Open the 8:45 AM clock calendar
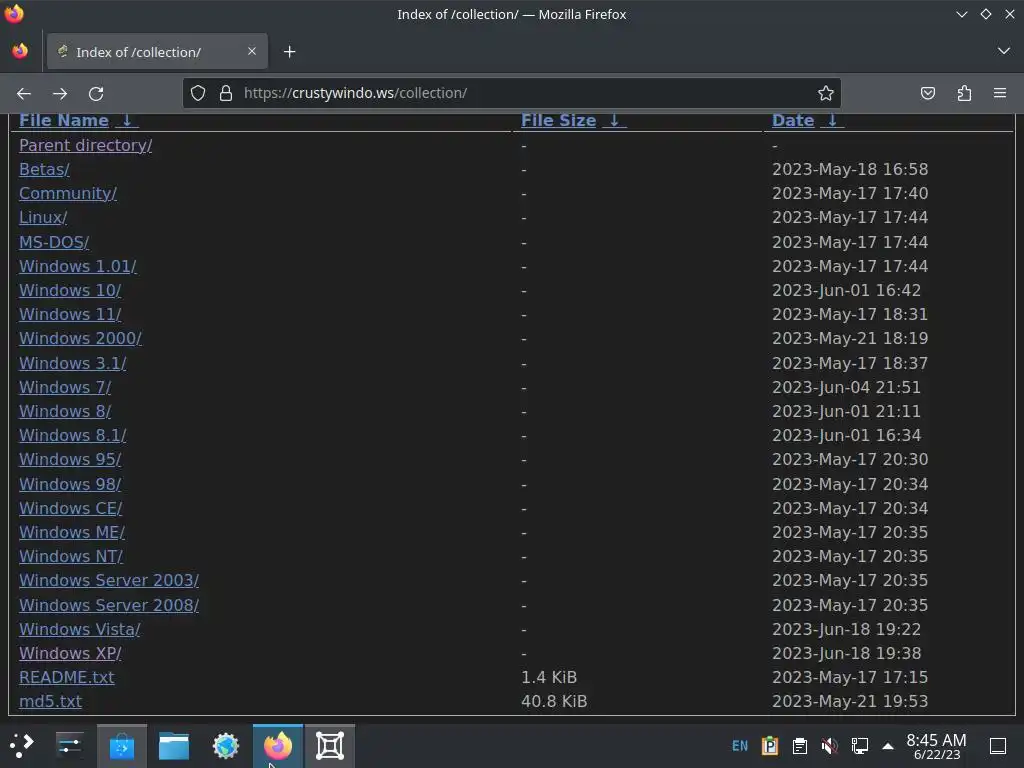1024x768 pixels. tap(936, 746)
